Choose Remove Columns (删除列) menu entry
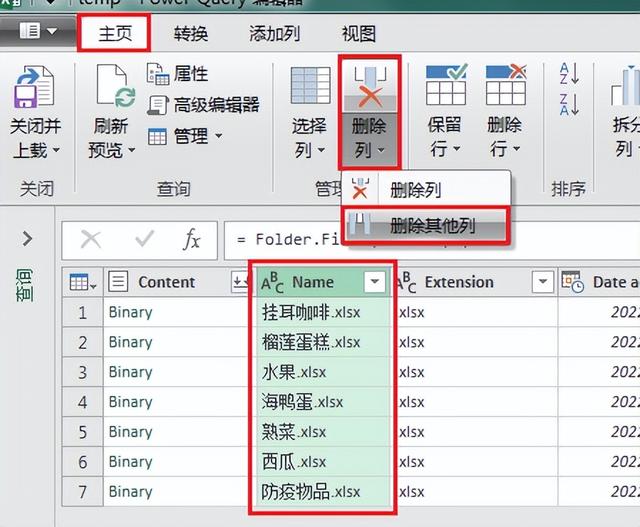Viewport: 640px width, 527px height. tap(415, 190)
